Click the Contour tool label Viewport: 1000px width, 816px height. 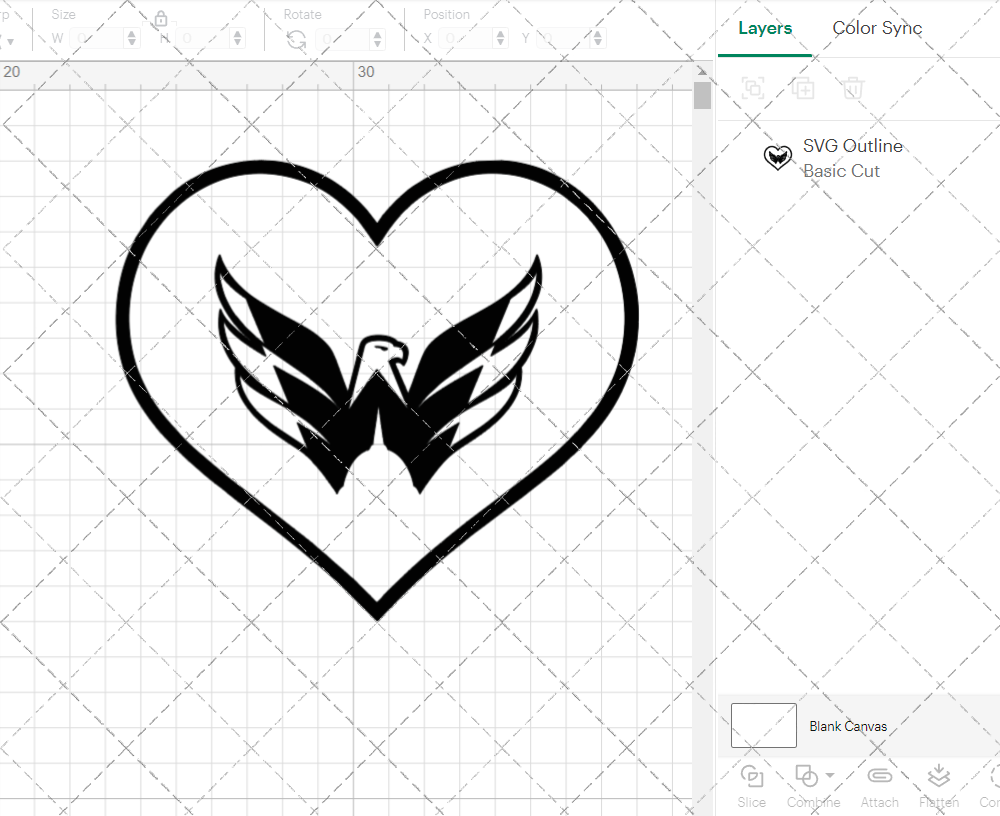[x=989, y=802]
